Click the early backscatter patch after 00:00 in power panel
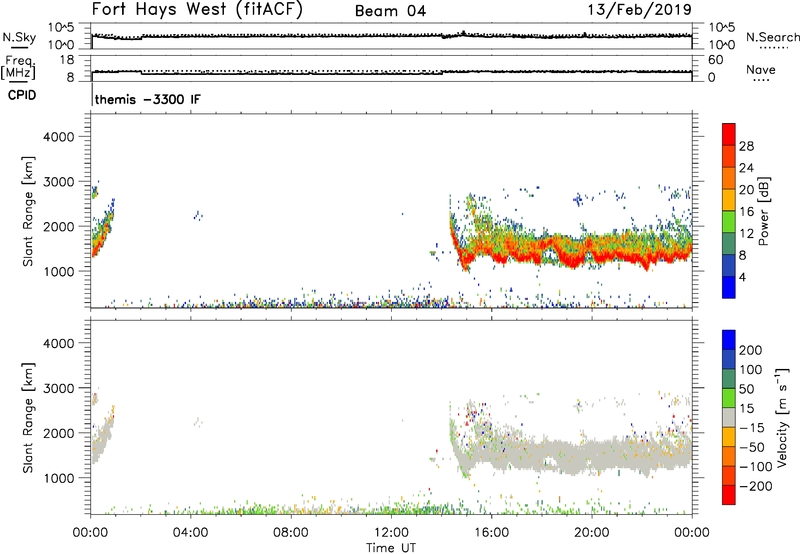This screenshot has height=554, width=800. tap(102, 232)
